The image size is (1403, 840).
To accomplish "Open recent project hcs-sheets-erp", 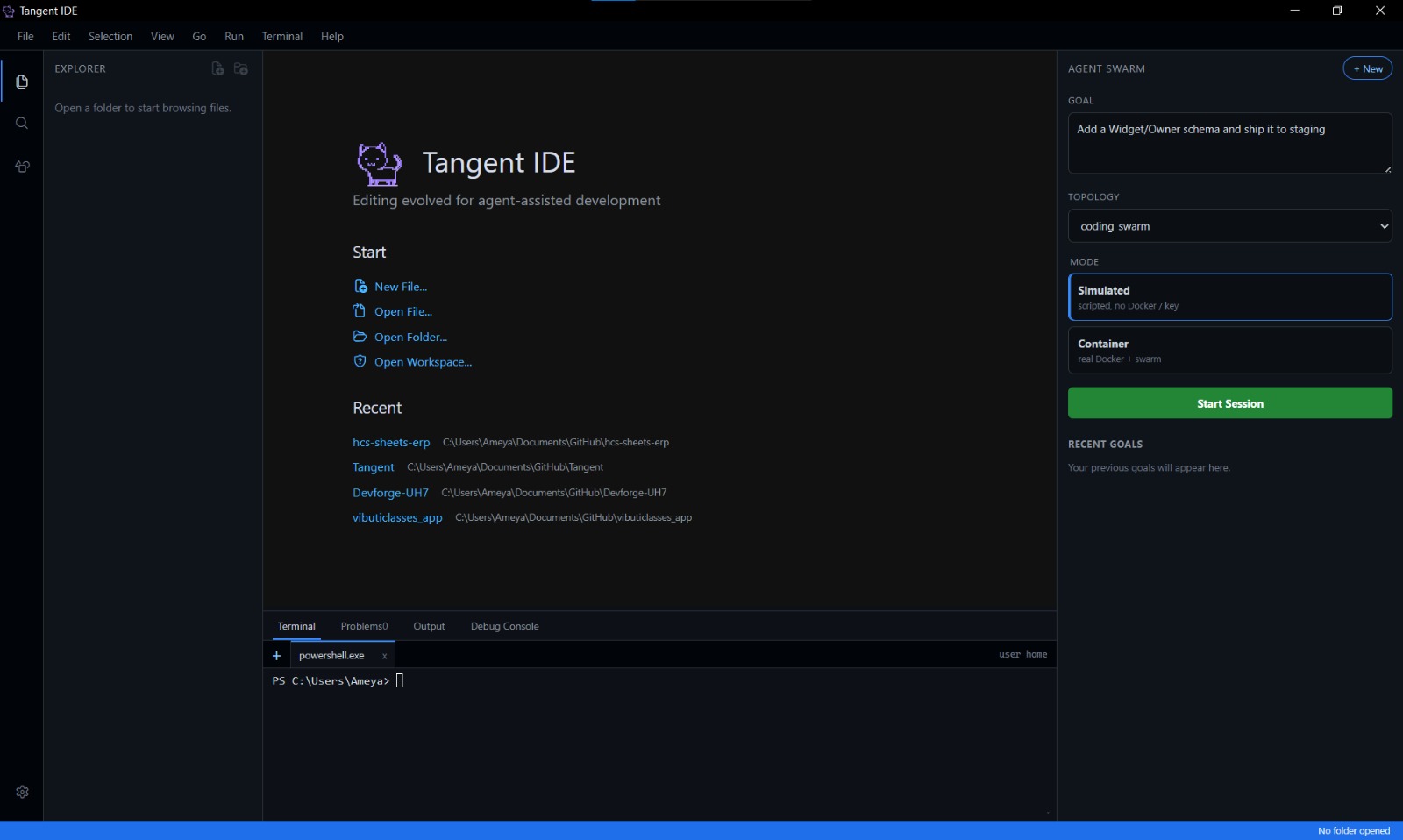I will tap(391, 442).
